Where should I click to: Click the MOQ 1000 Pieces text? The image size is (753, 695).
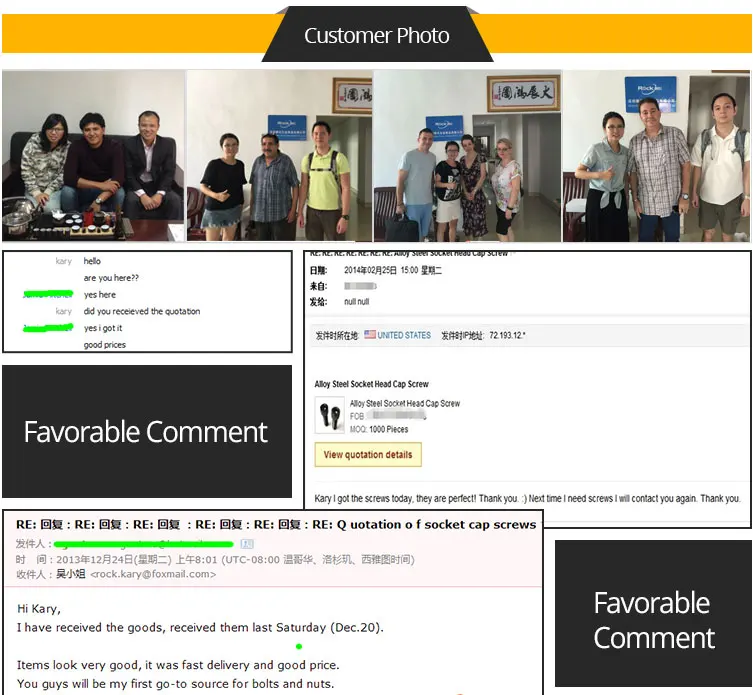[x=379, y=428]
